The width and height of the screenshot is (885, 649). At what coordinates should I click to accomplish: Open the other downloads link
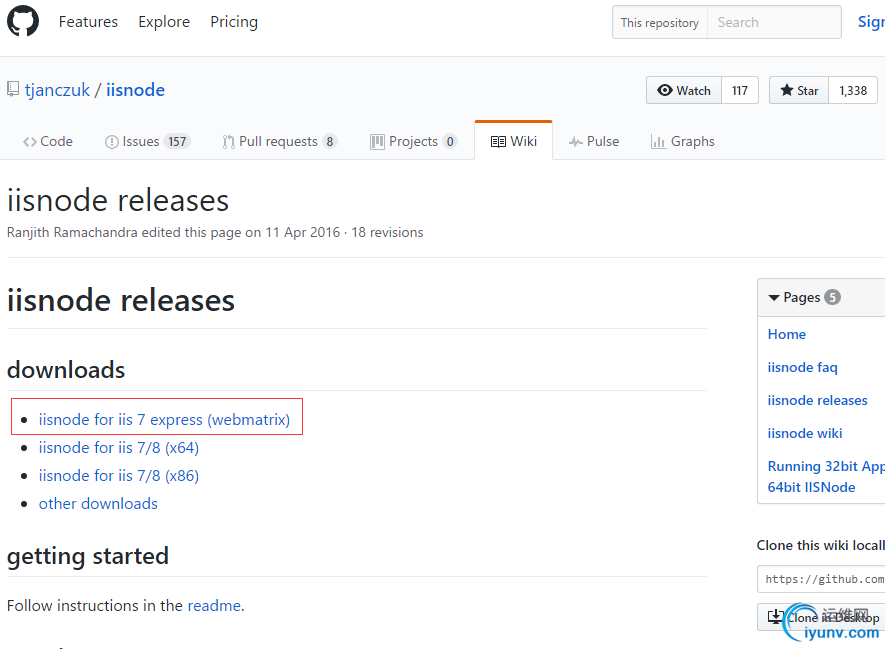[x=98, y=503]
